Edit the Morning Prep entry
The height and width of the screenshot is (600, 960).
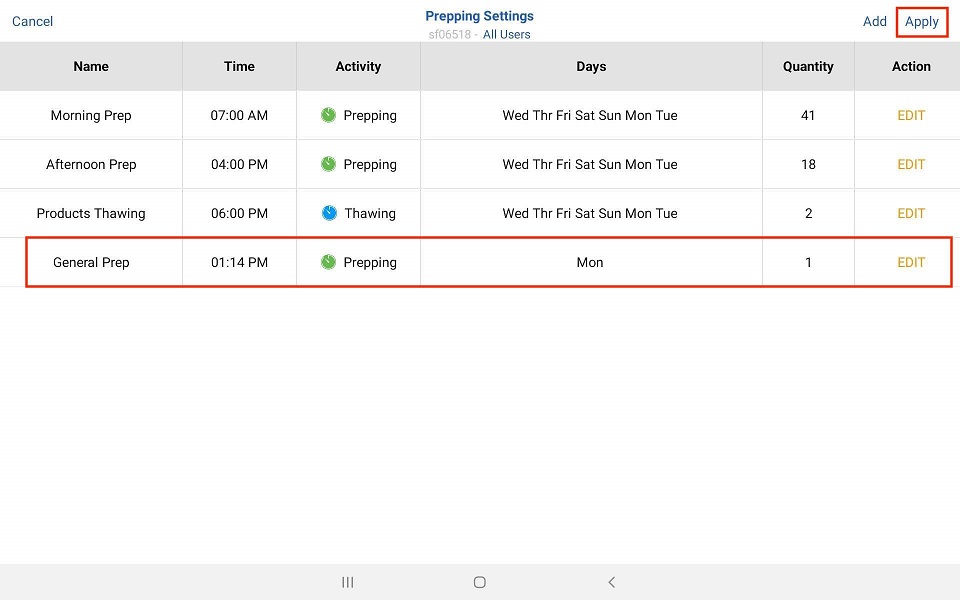pyautogui.click(x=910, y=115)
